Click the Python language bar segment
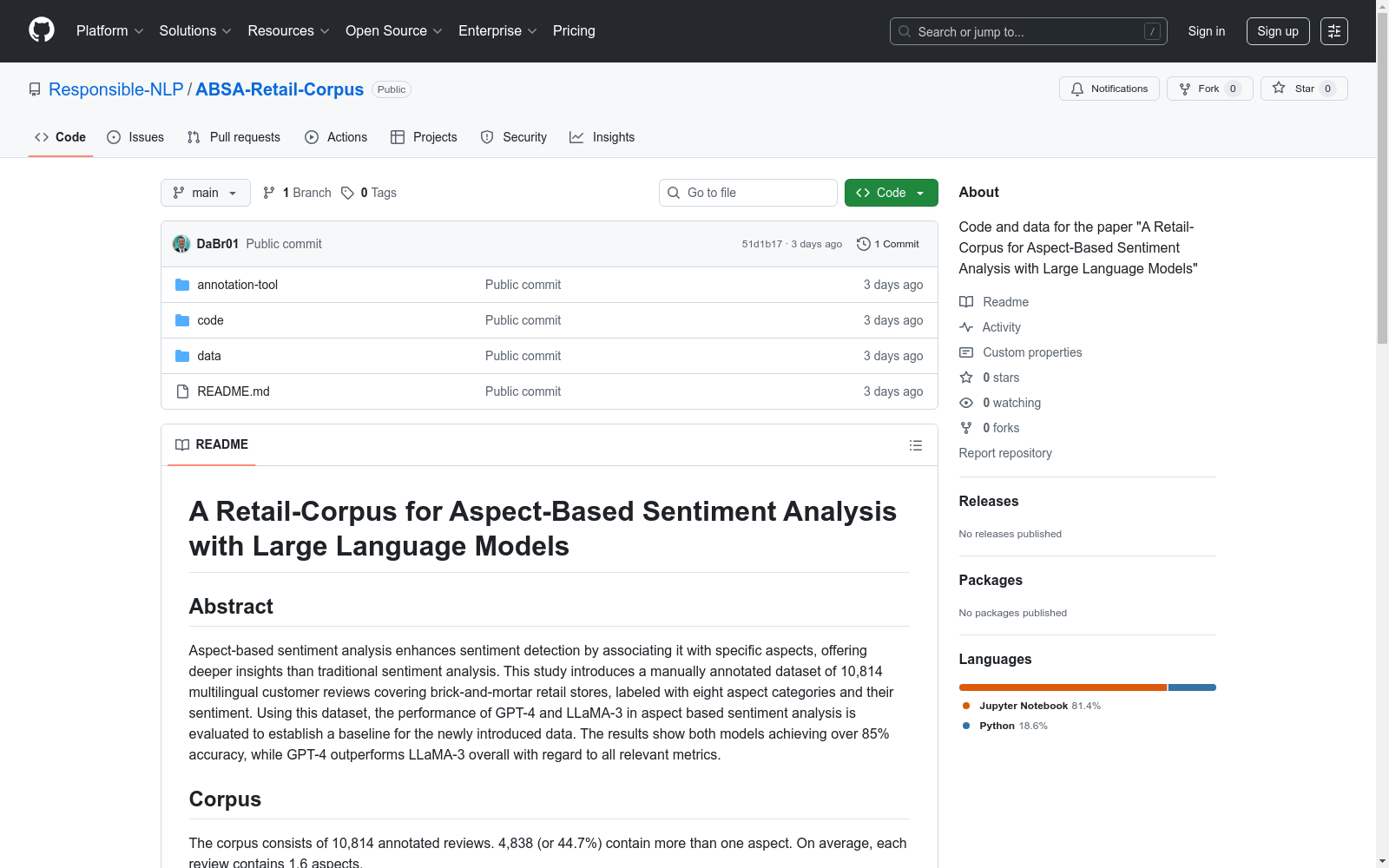The height and width of the screenshot is (868, 1389). [x=1192, y=687]
